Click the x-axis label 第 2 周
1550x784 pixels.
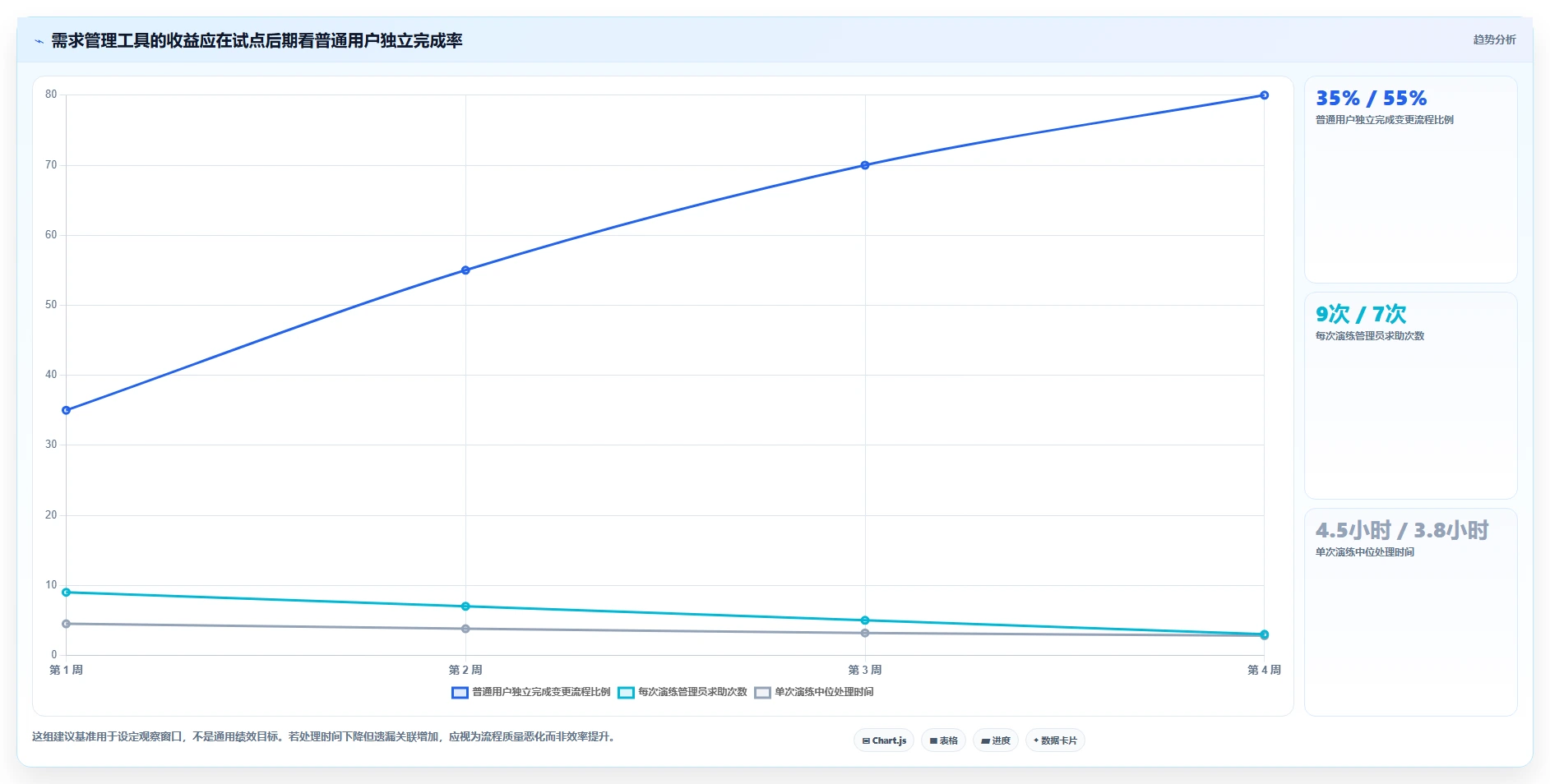(x=465, y=670)
